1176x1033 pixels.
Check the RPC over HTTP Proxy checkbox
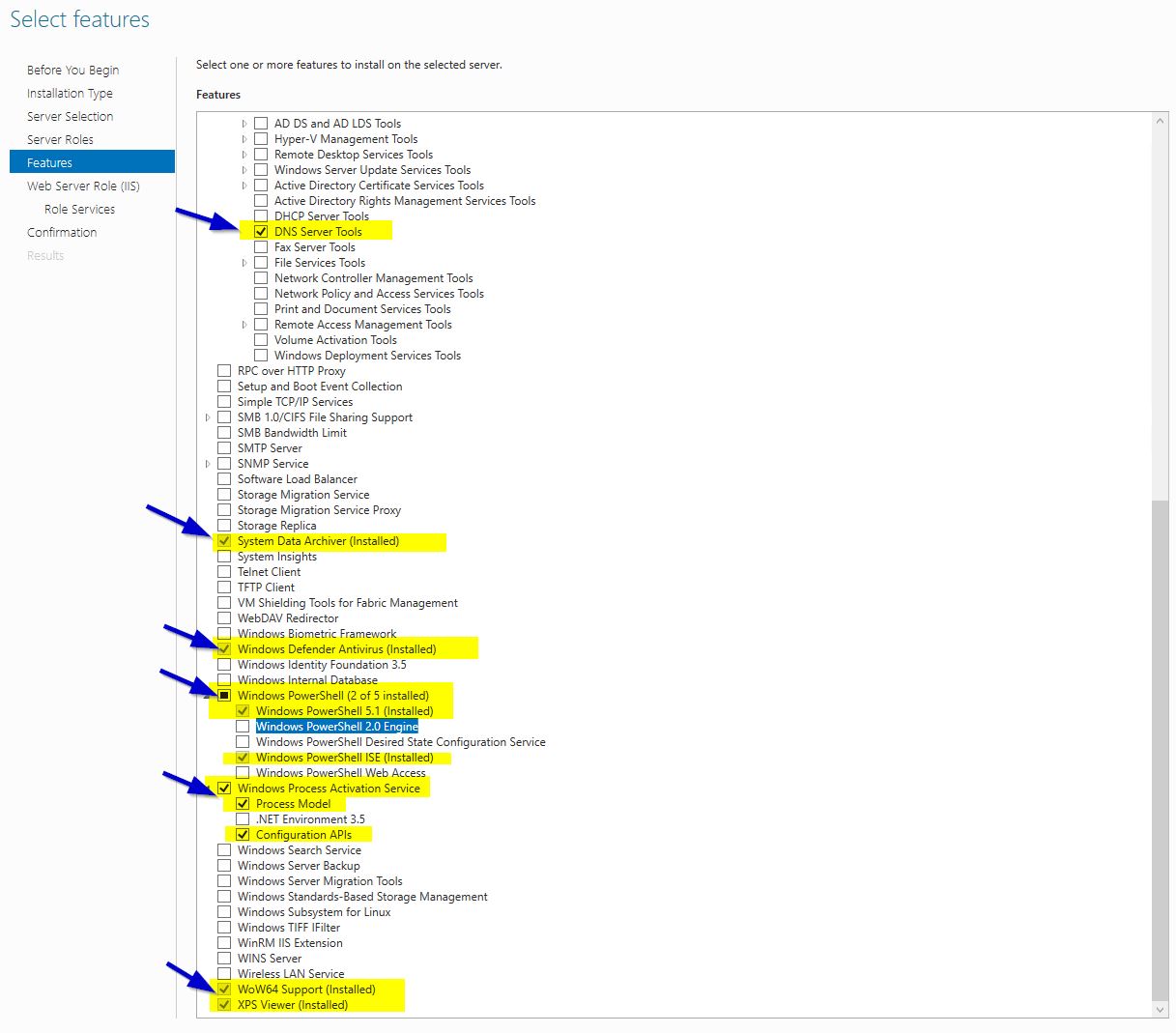pyautogui.click(x=224, y=371)
